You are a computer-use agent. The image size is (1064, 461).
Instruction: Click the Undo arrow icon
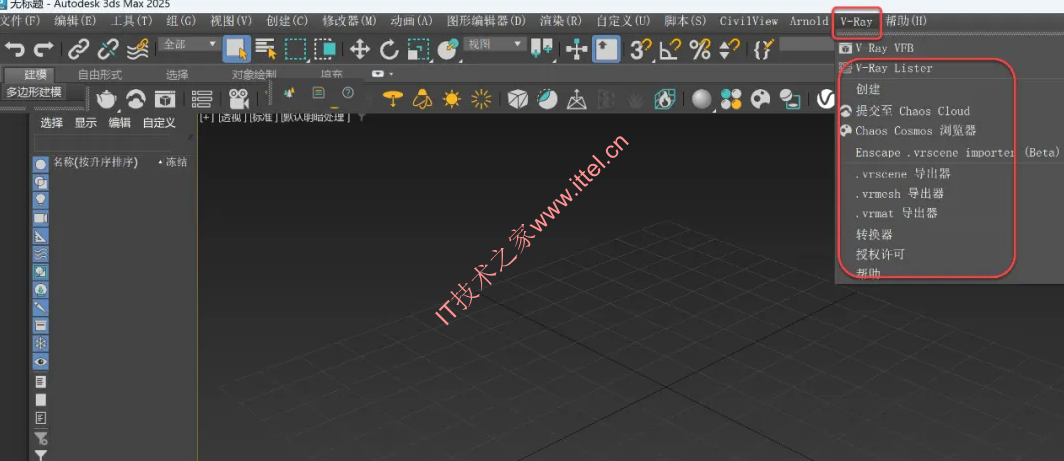tap(14, 49)
